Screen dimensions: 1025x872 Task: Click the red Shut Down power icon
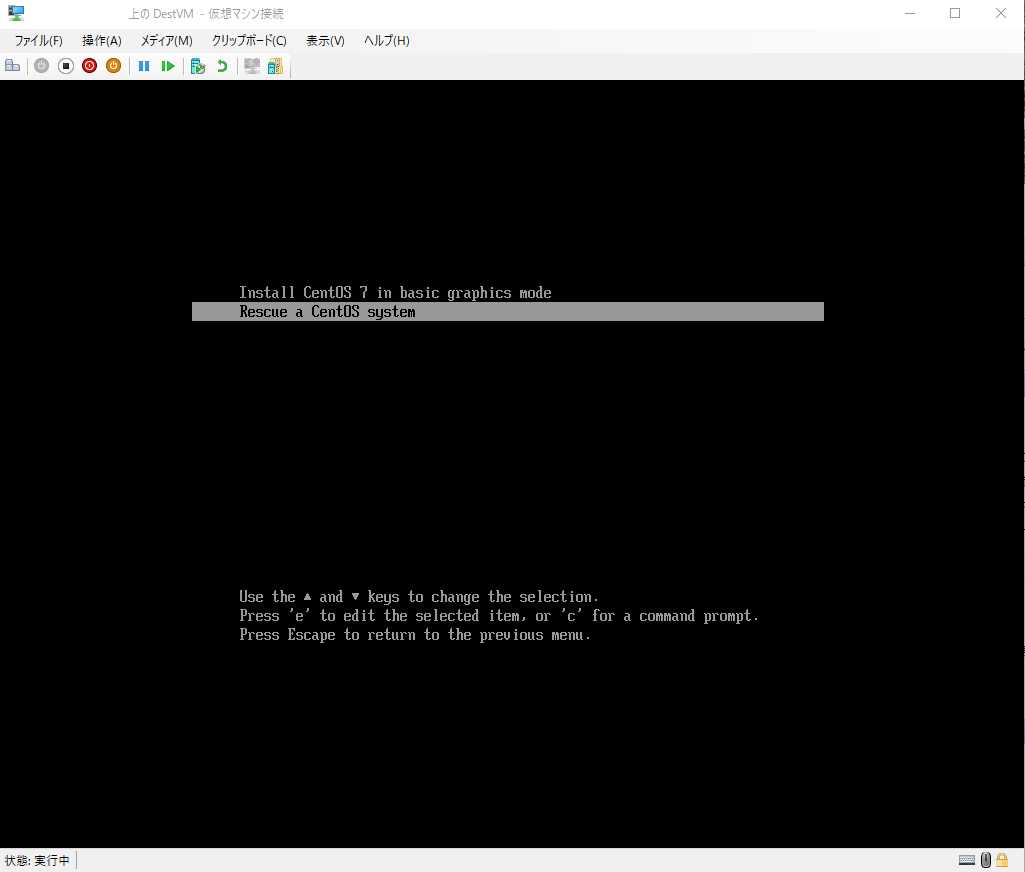(x=89, y=65)
